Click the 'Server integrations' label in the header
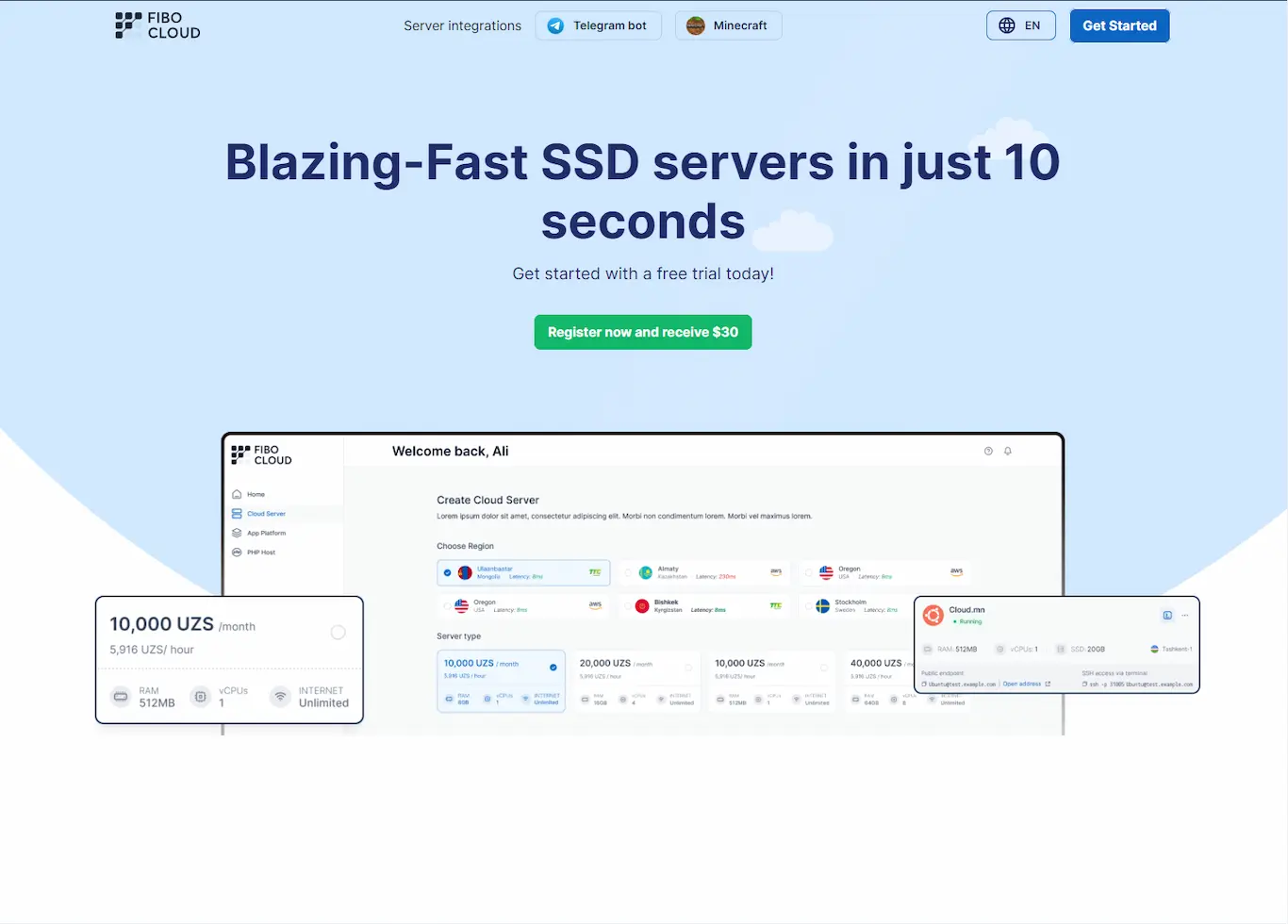This screenshot has height=924, width=1288. tap(462, 25)
